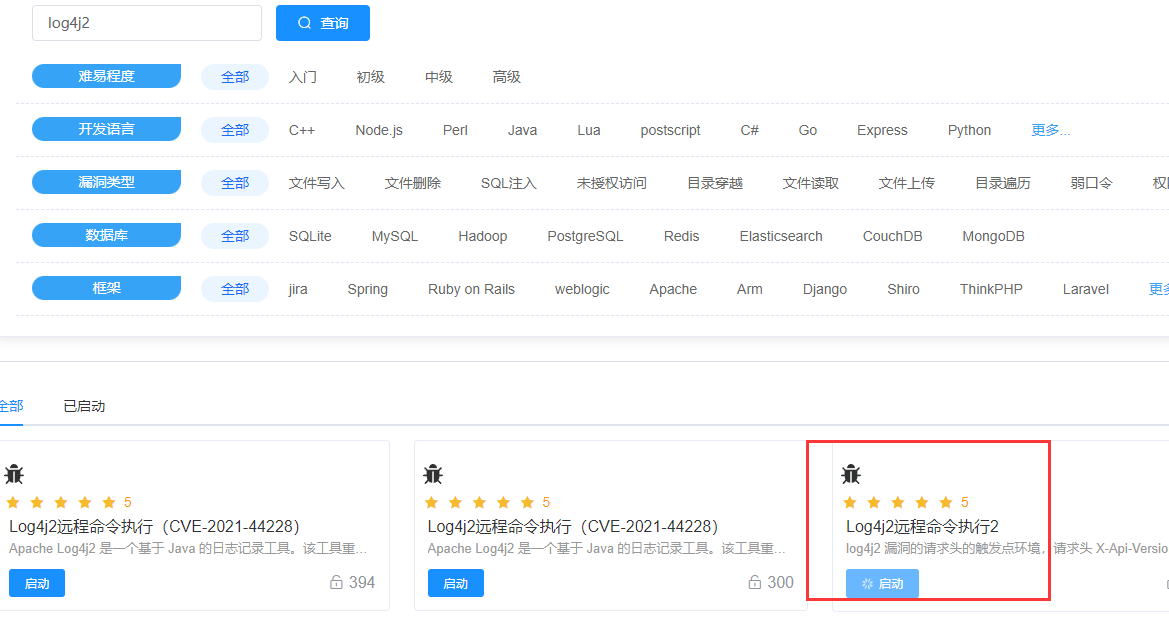Click the 查询 search button

click(323, 23)
